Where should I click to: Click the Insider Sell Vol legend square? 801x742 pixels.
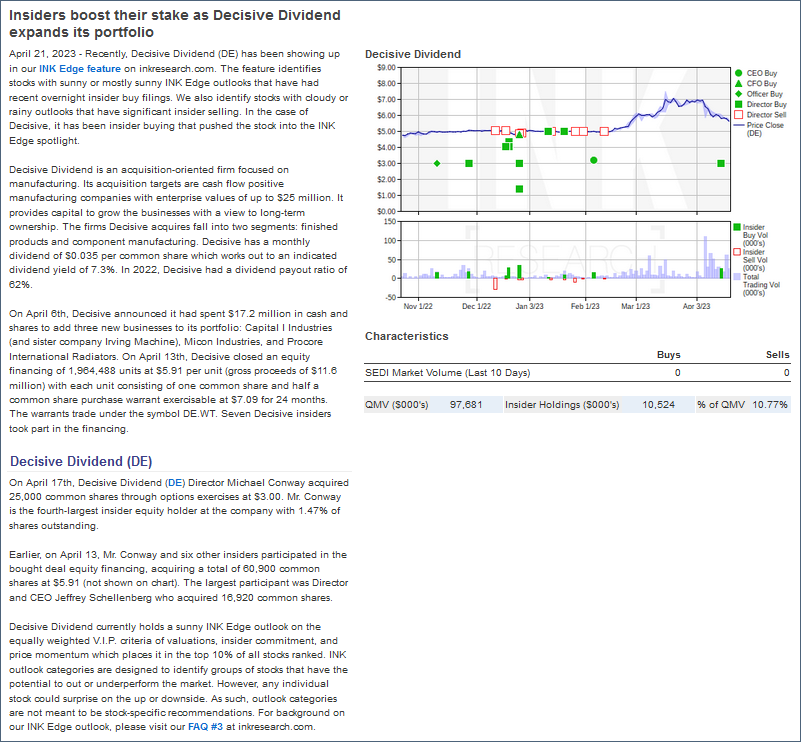tap(737, 252)
